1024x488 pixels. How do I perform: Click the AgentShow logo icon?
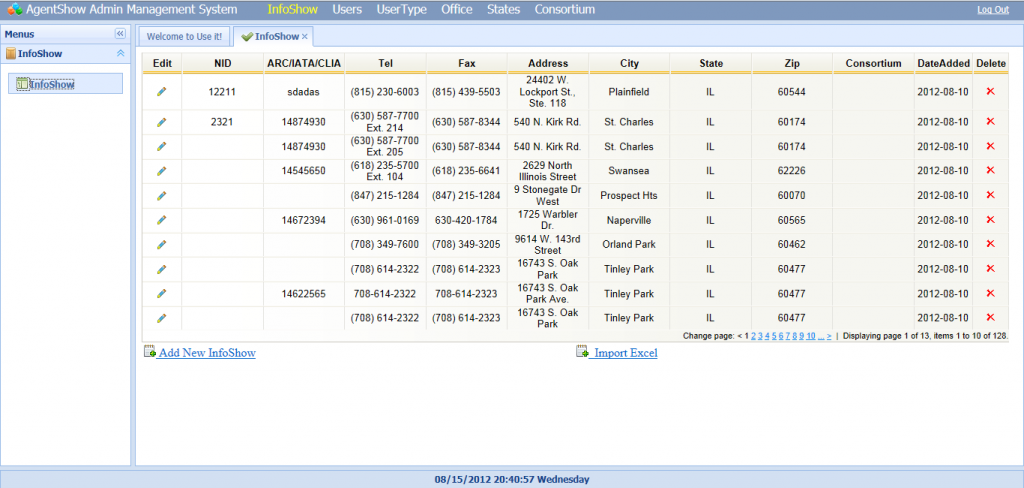pyautogui.click(x=14, y=10)
